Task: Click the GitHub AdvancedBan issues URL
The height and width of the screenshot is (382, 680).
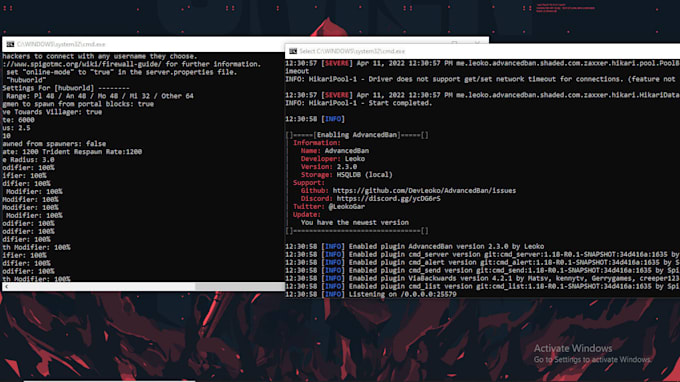Action: tap(424, 190)
